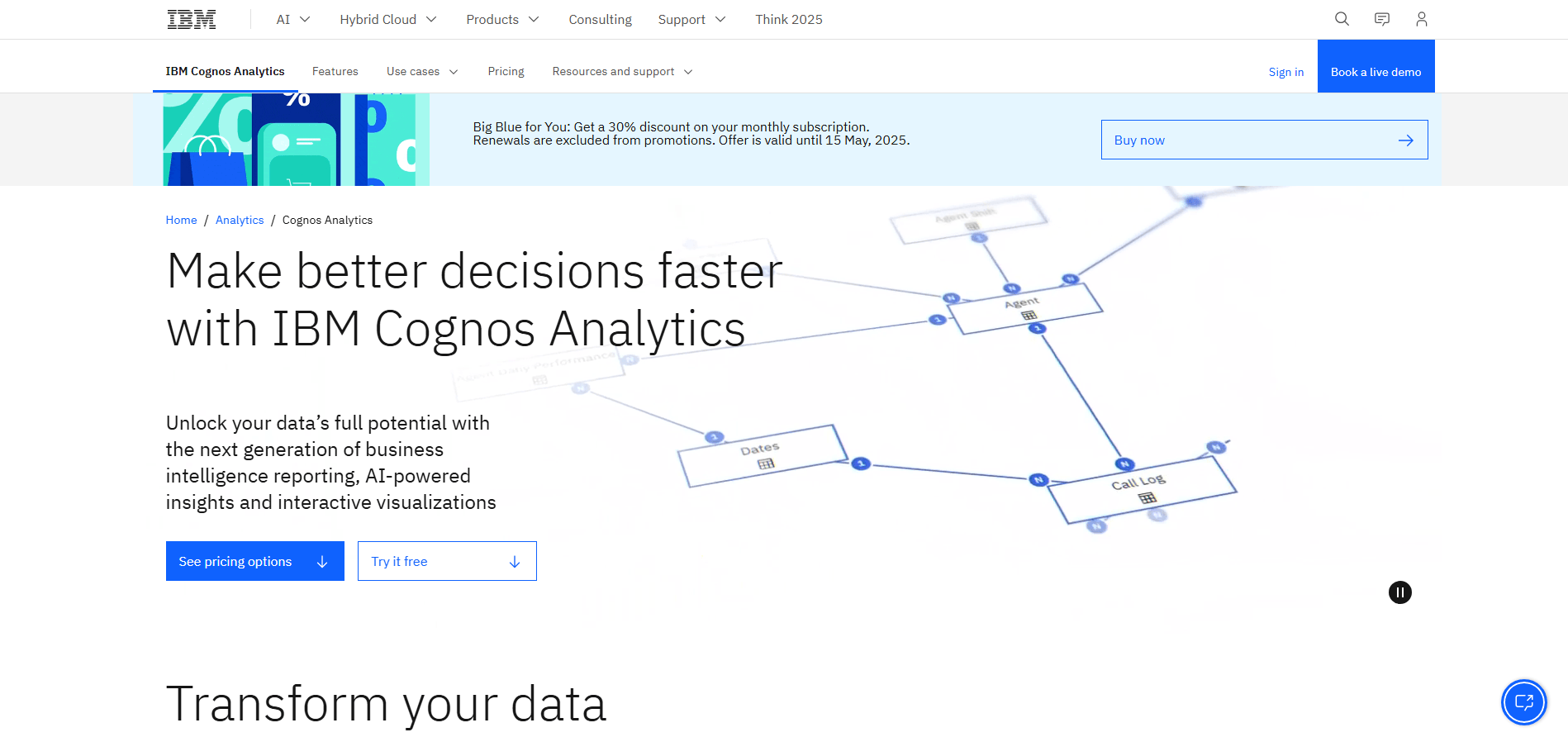Click the chat icon in the header
The height and width of the screenshot is (737, 1568).
[1381, 18]
